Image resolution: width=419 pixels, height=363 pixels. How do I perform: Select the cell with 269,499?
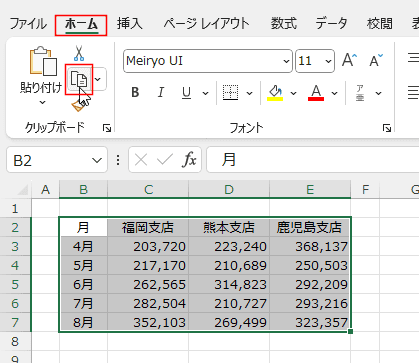click(229, 322)
